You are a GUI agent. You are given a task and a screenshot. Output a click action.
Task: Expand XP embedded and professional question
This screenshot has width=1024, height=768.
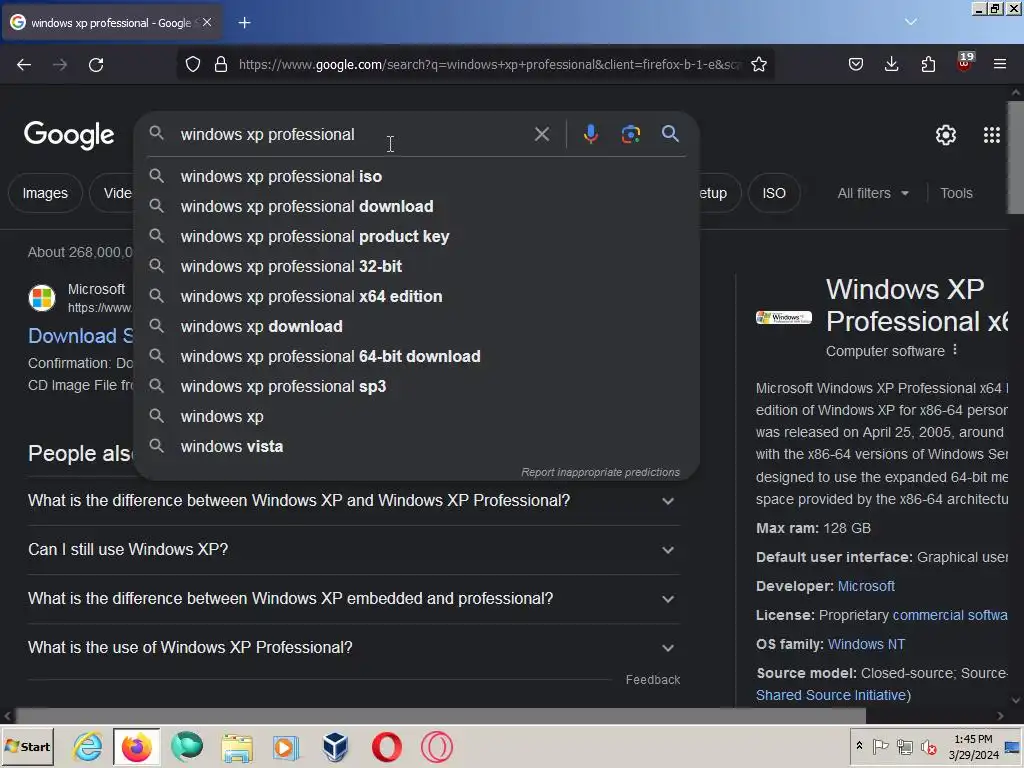353,599
